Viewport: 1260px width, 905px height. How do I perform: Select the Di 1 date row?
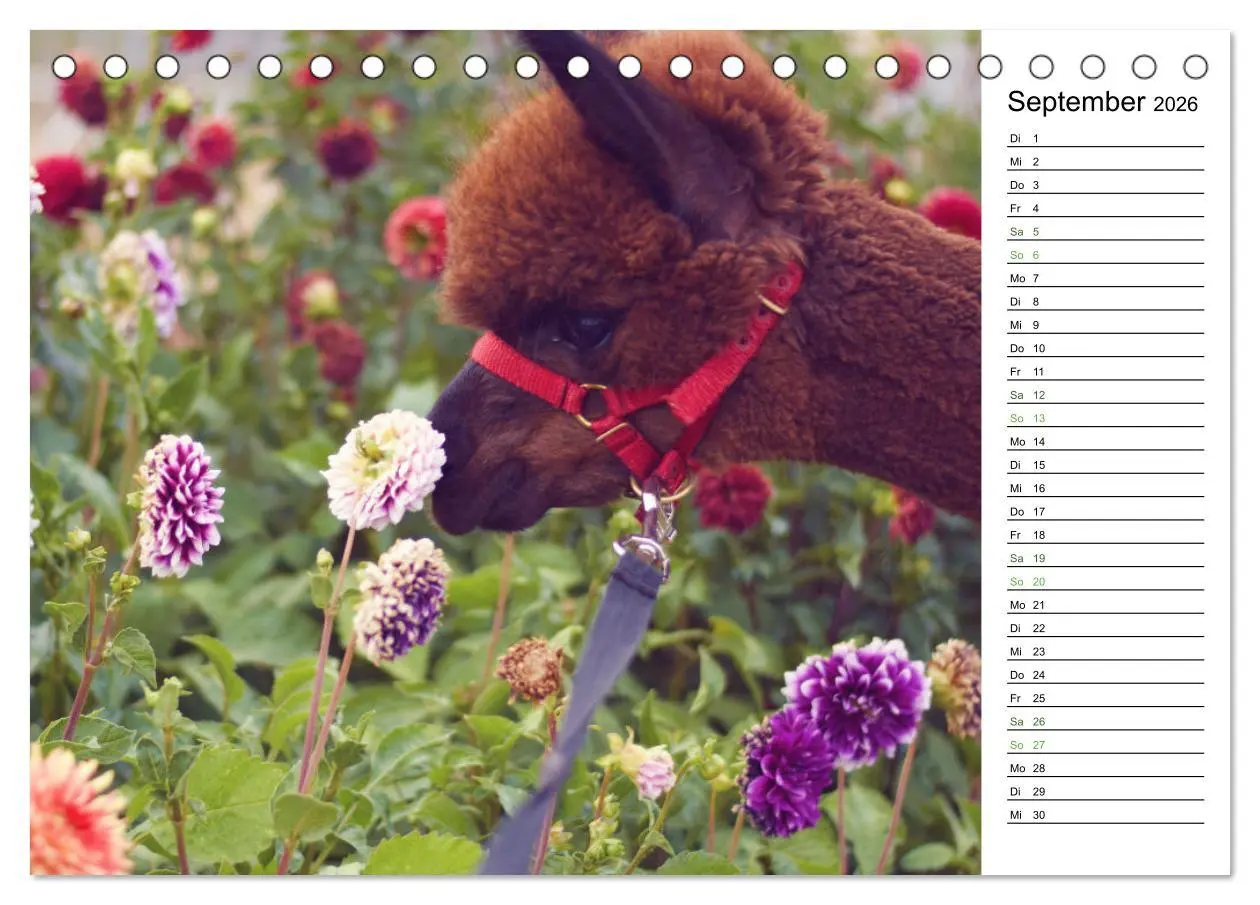1105,138
